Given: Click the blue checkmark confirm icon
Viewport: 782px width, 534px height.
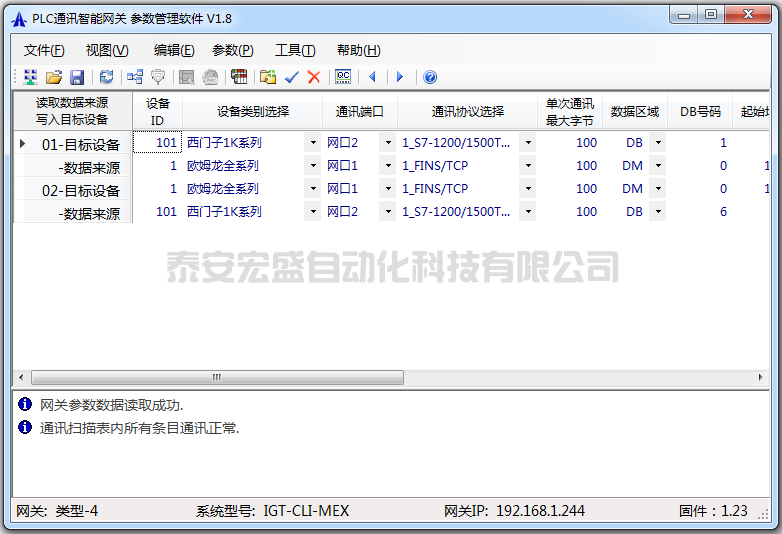Looking at the screenshot, I should pos(292,77).
